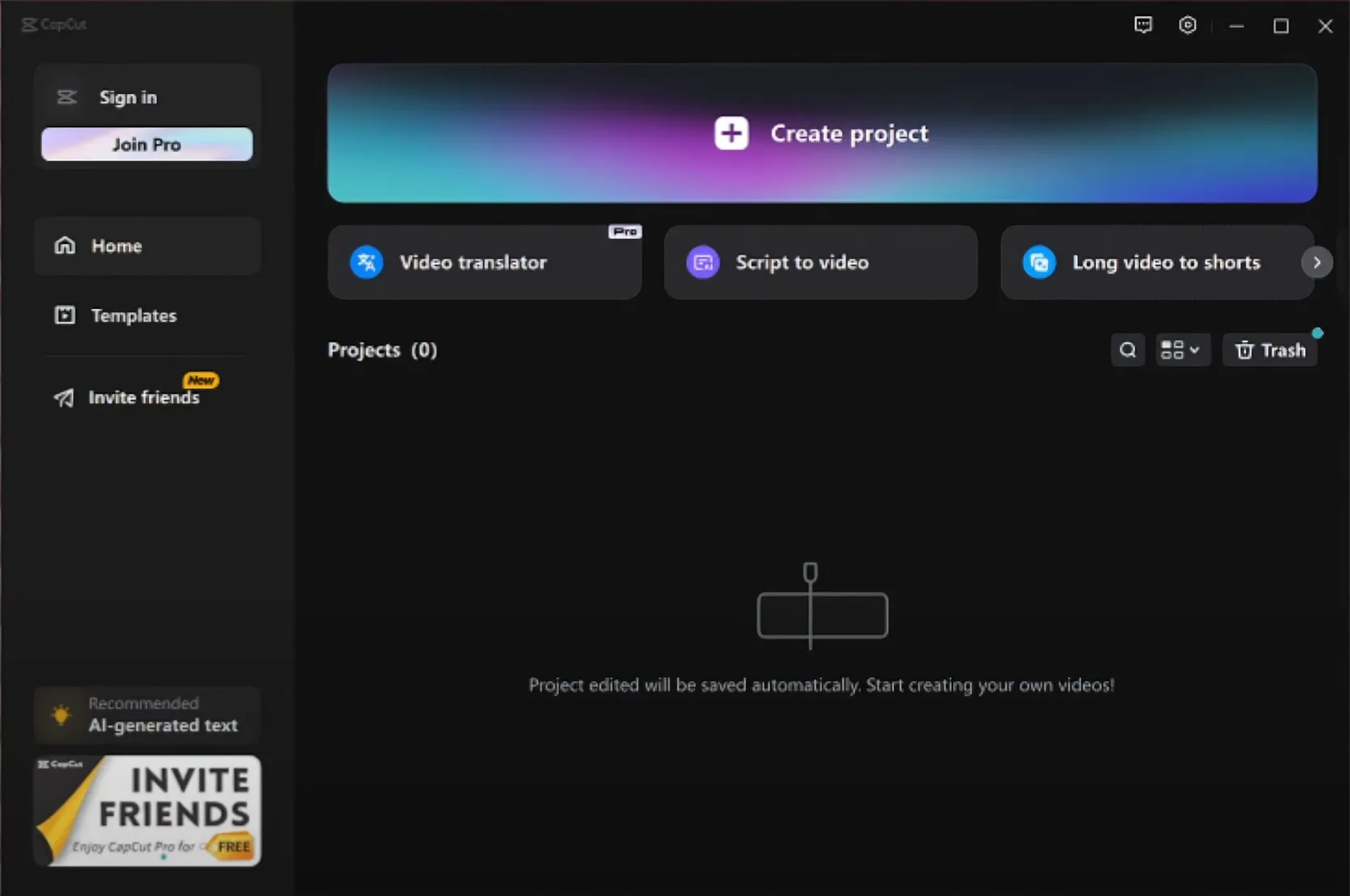Click the New badge on Invite friends
Image resolution: width=1350 pixels, height=896 pixels.
200,380
